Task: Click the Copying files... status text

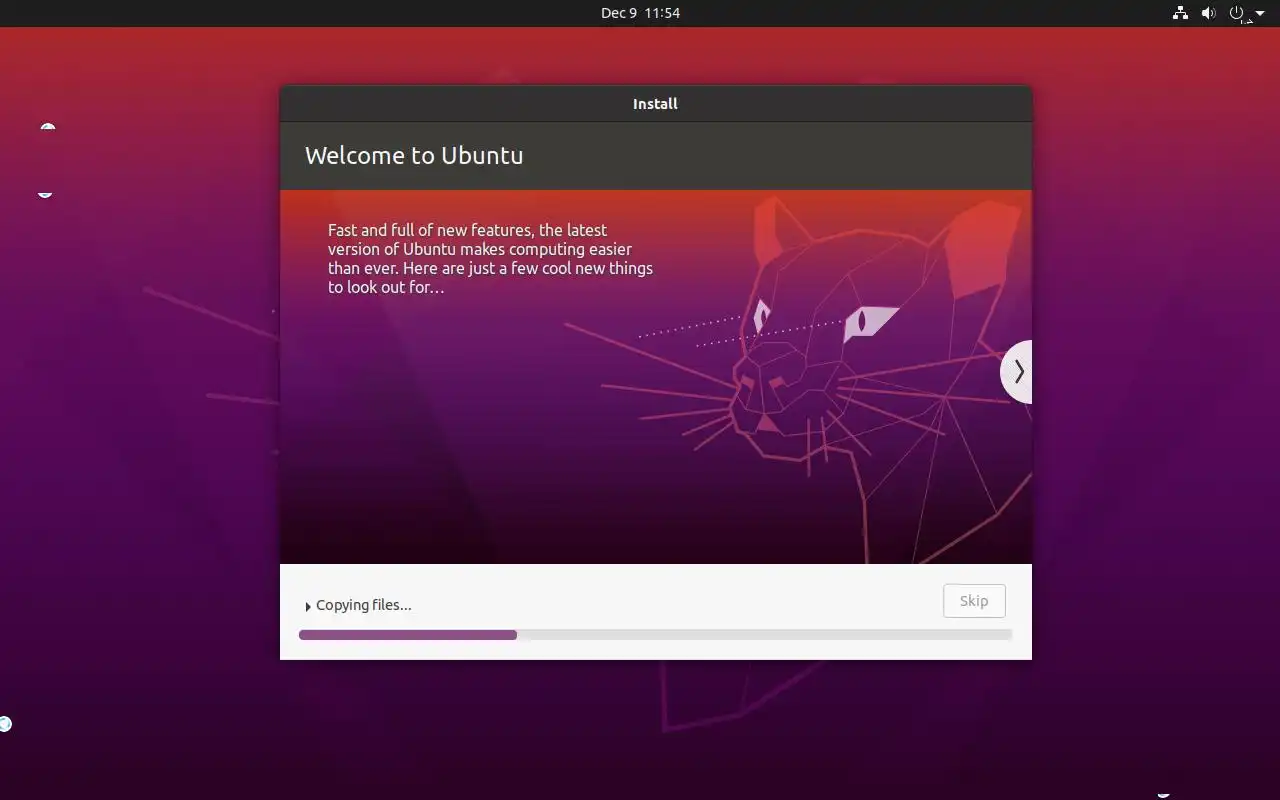Action: [364, 605]
